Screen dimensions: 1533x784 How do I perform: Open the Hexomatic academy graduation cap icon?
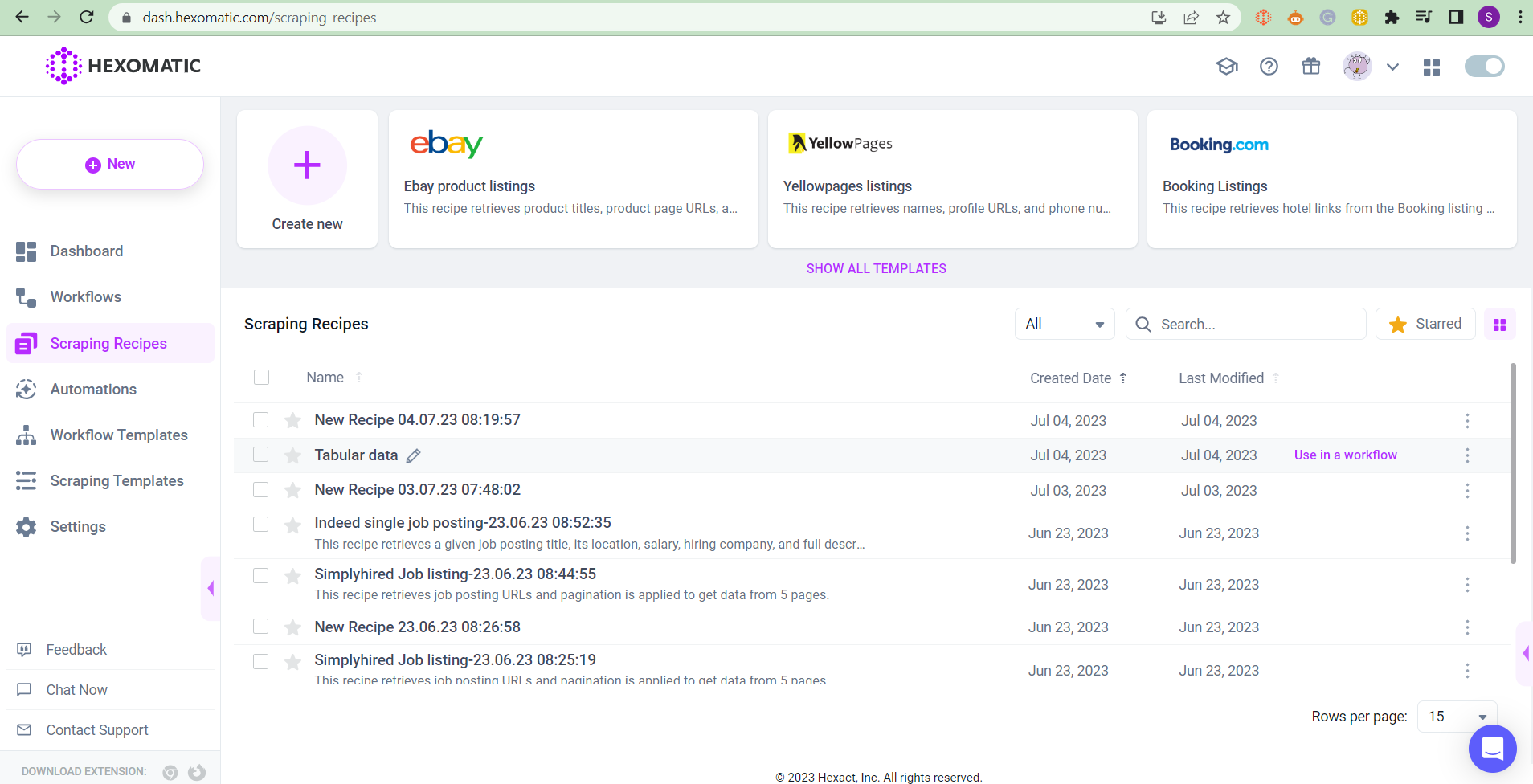(1226, 67)
